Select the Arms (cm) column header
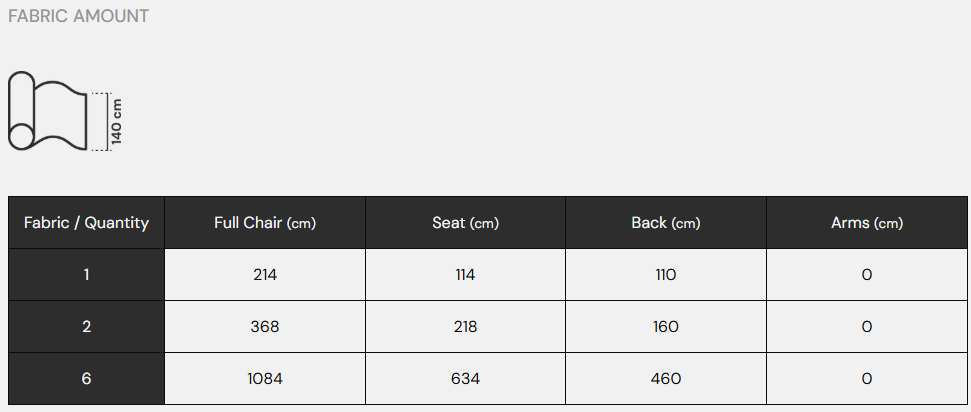971x412 pixels. click(x=866, y=223)
